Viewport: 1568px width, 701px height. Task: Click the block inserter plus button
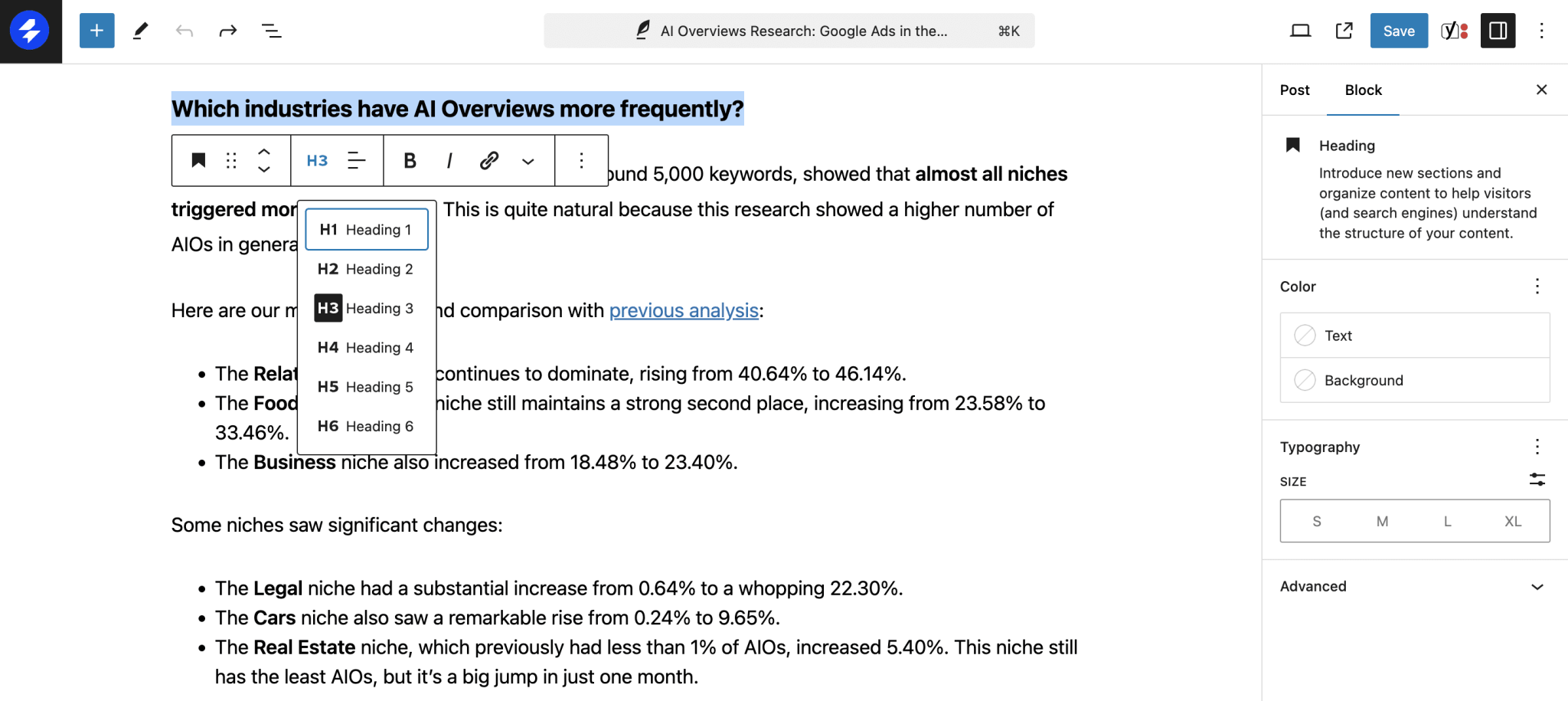[96, 31]
